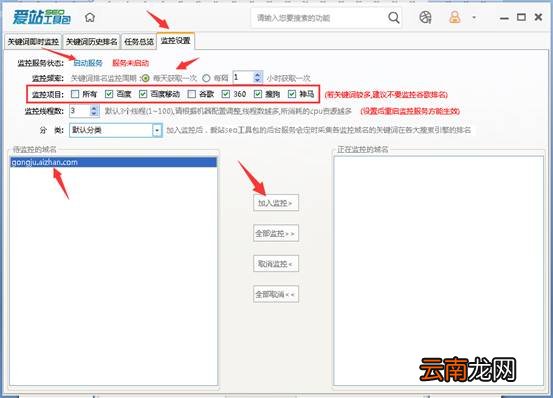
Task: Check the 所有 checkbox
Action: pyautogui.click(x=75, y=94)
